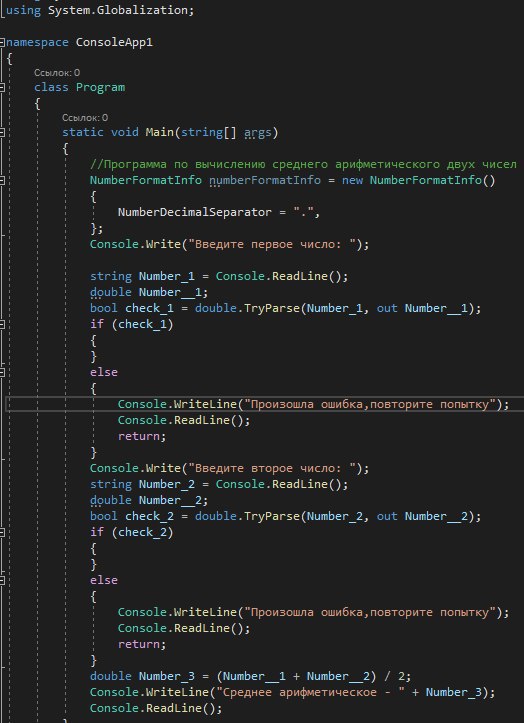Viewport: 524px width, 723px height.
Task: Open references link above Main method
Action: point(85,118)
